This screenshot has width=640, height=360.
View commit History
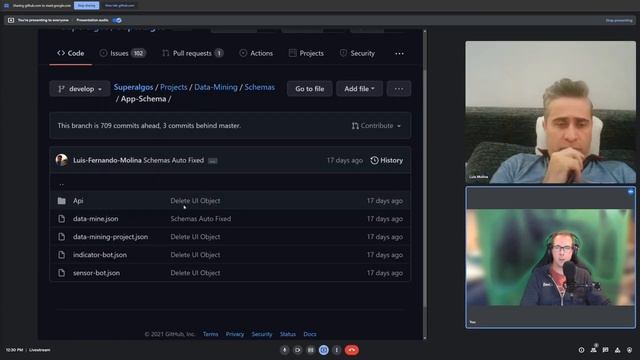(387, 160)
